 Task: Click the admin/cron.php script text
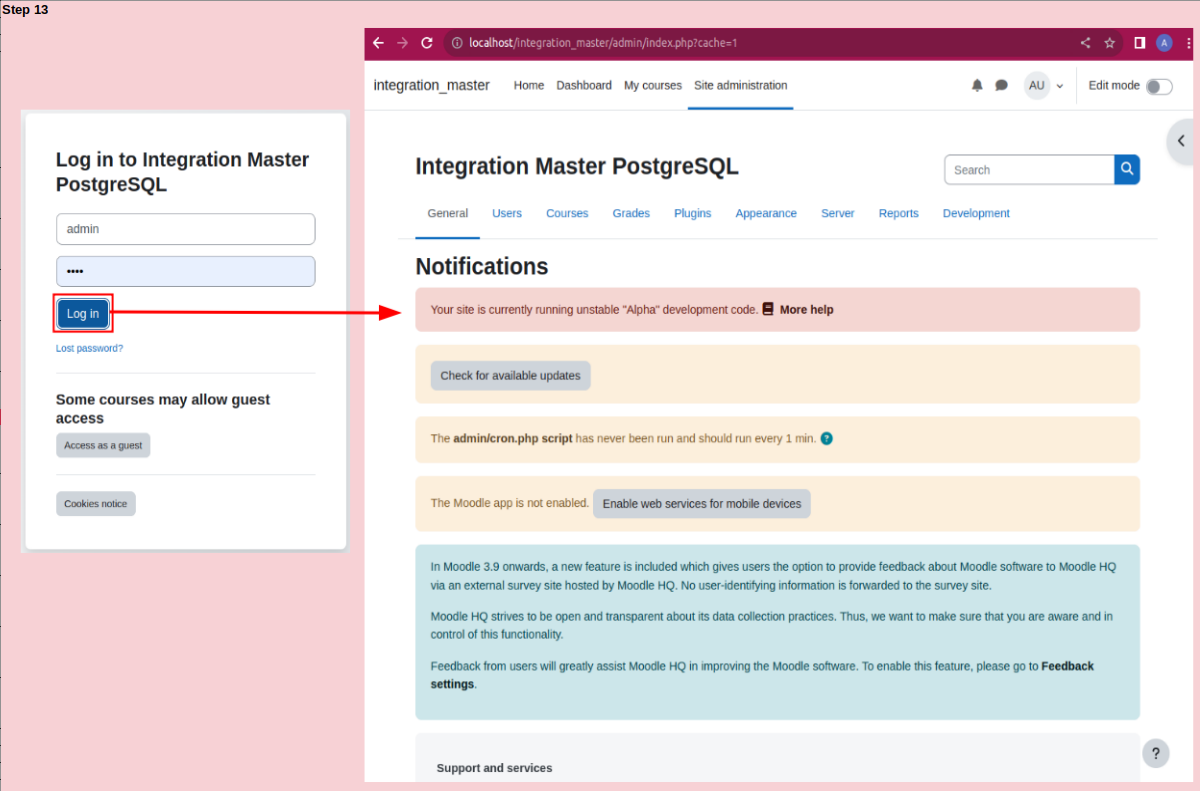point(513,439)
